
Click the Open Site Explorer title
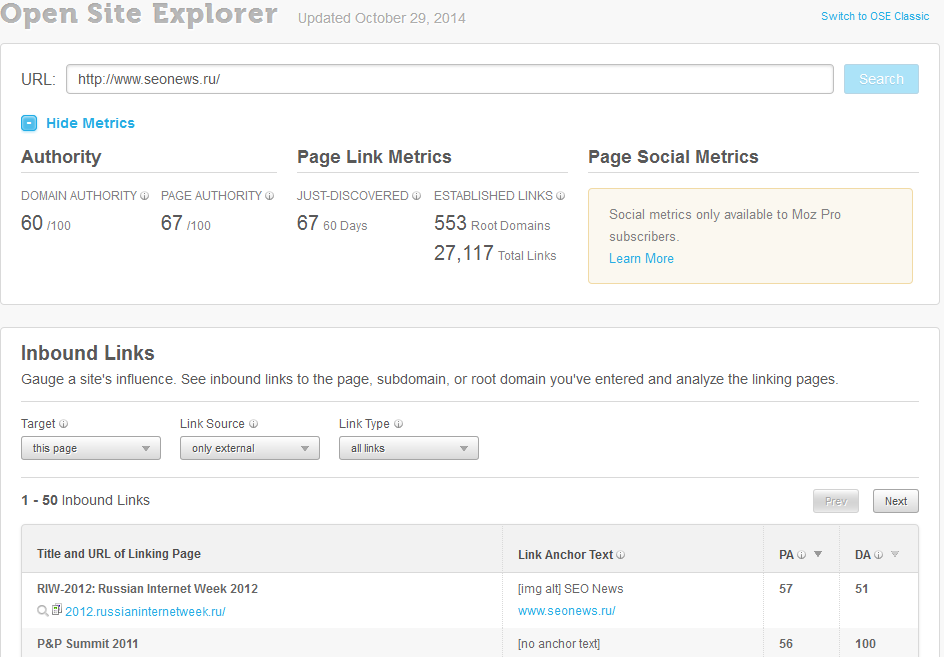pos(138,13)
